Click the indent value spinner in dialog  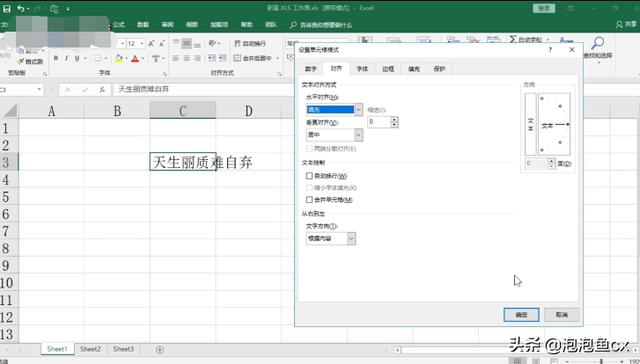click(x=394, y=122)
